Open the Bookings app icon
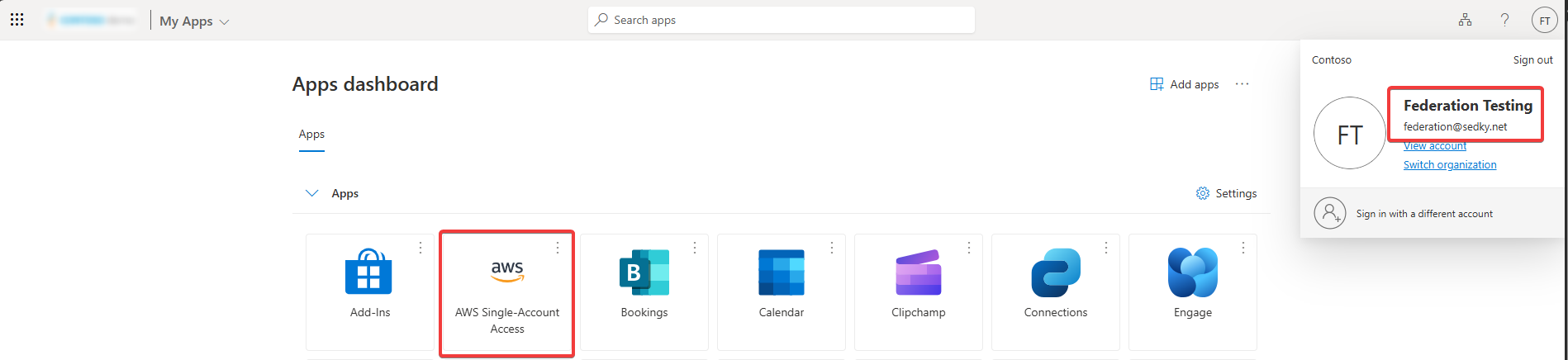The image size is (1568, 360). 644,272
